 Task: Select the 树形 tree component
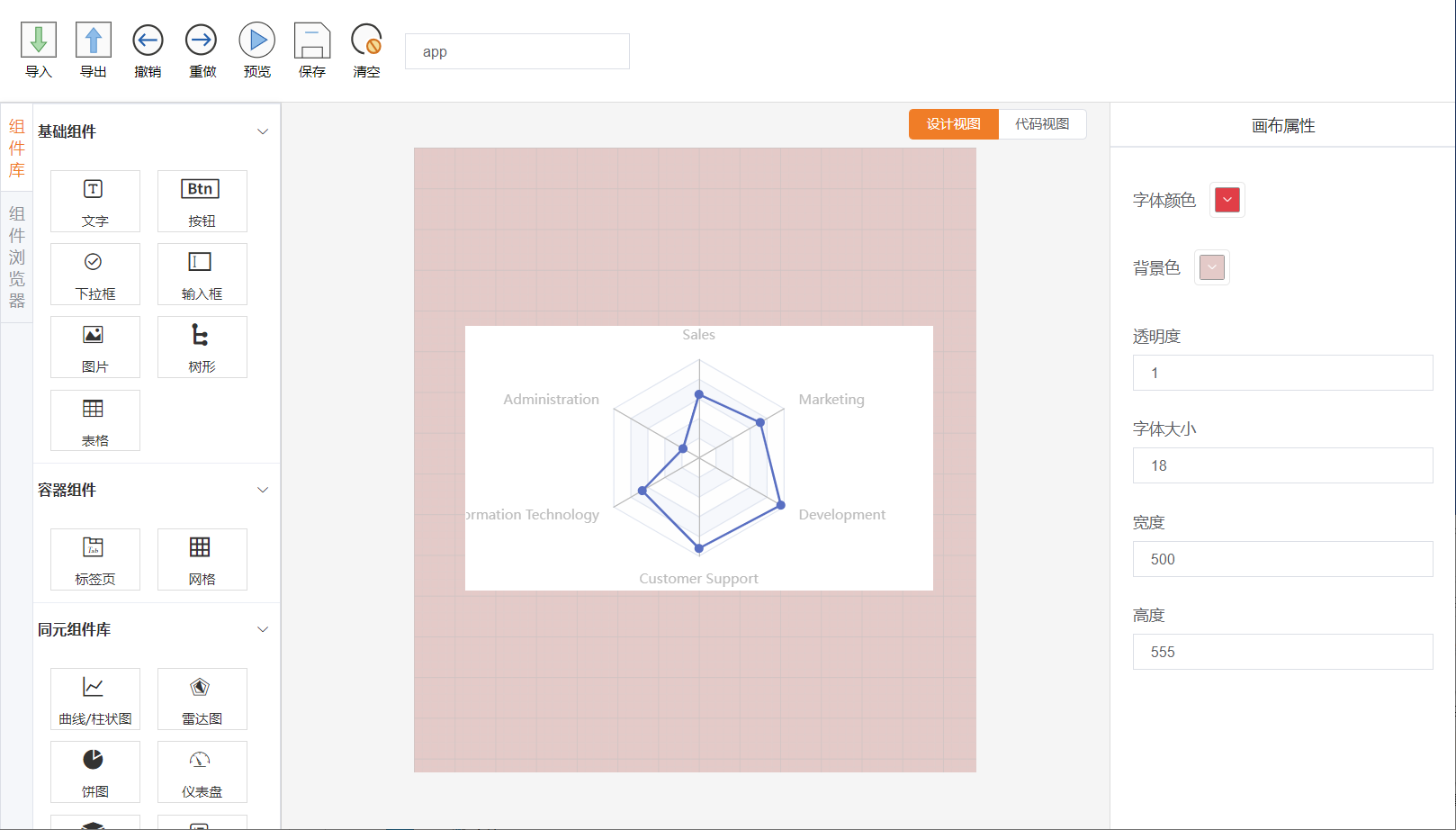[202, 347]
